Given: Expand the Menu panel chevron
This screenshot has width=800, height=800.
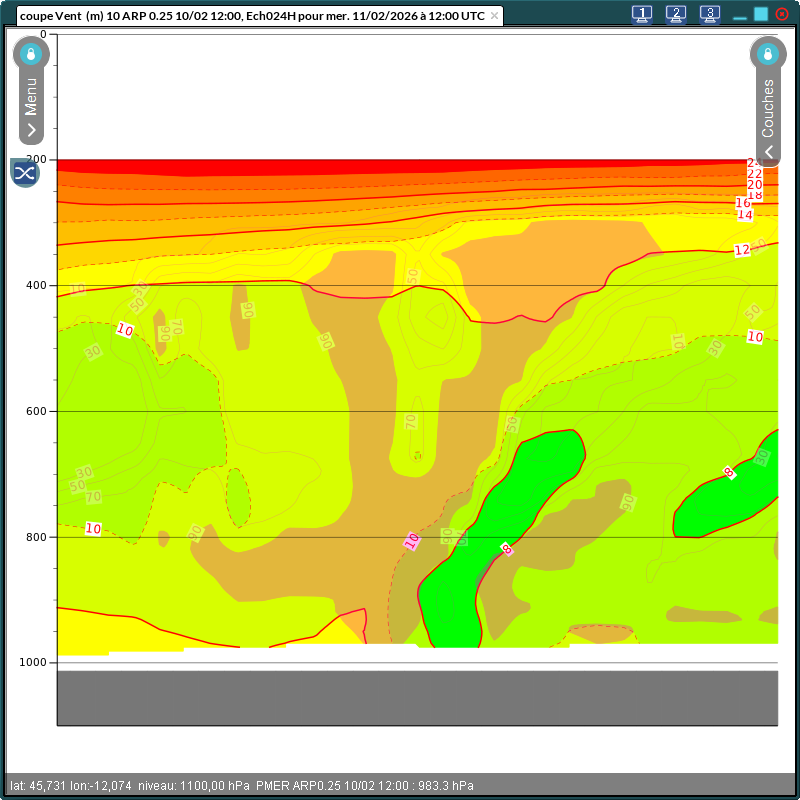Looking at the screenshot, I should [31, 131].
